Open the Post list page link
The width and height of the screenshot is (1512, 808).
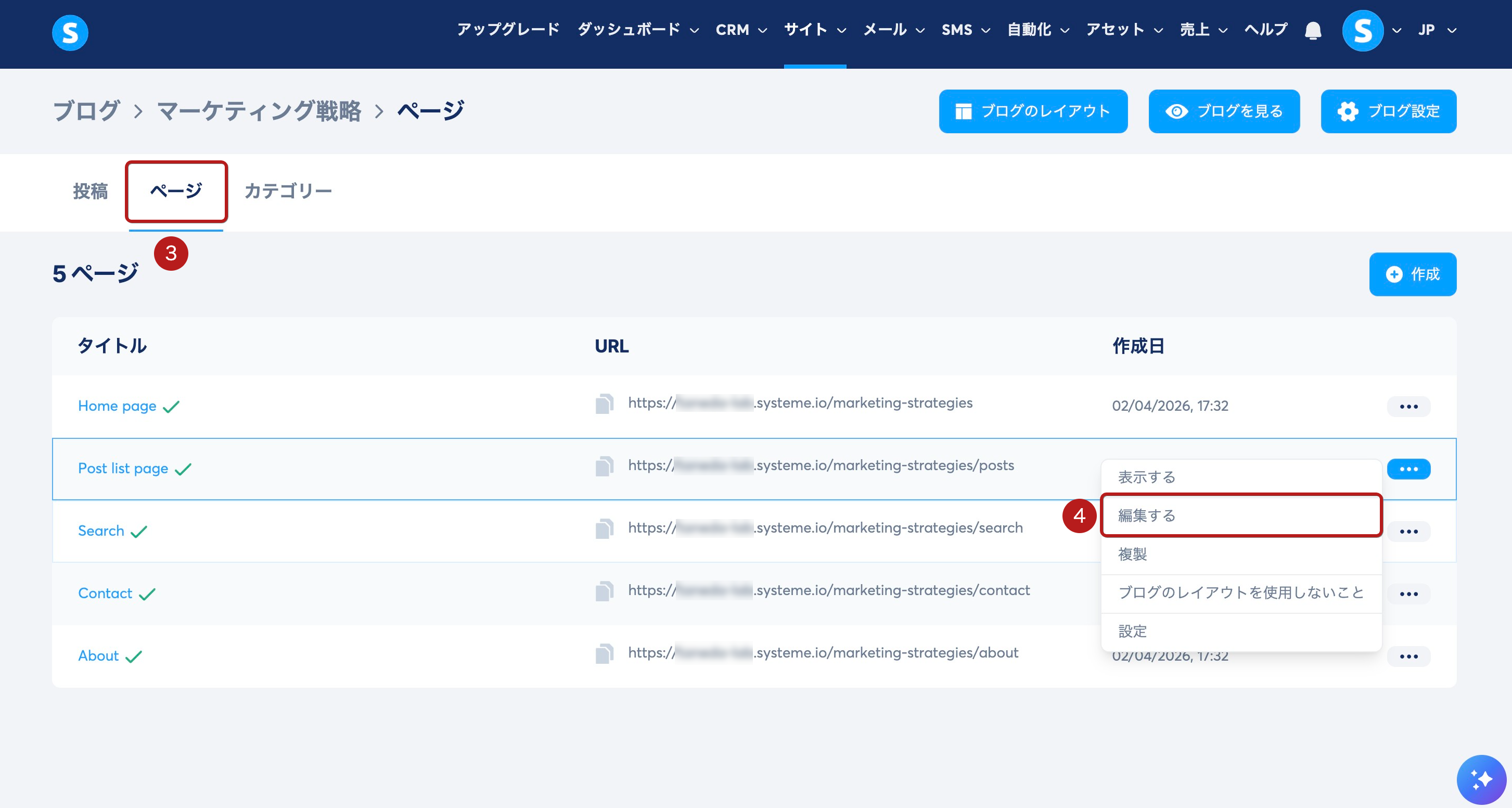coord(123,469)
